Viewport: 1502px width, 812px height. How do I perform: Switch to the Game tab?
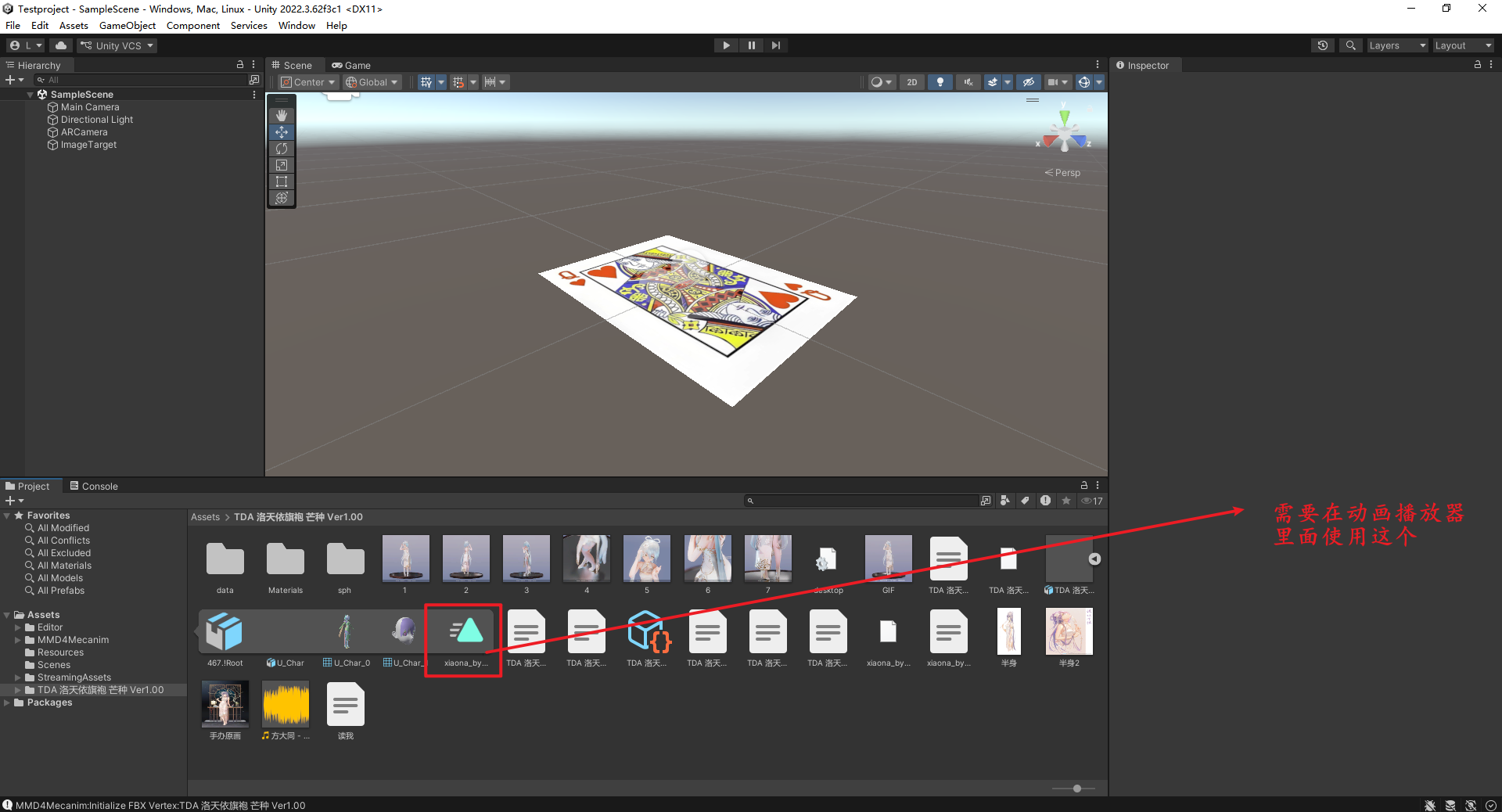(x=351, y=65)
